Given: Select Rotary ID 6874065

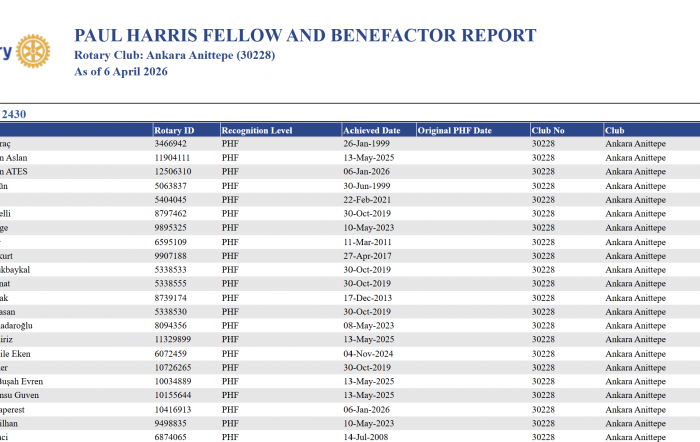Looking at the screenshot, I should point(171,437).
